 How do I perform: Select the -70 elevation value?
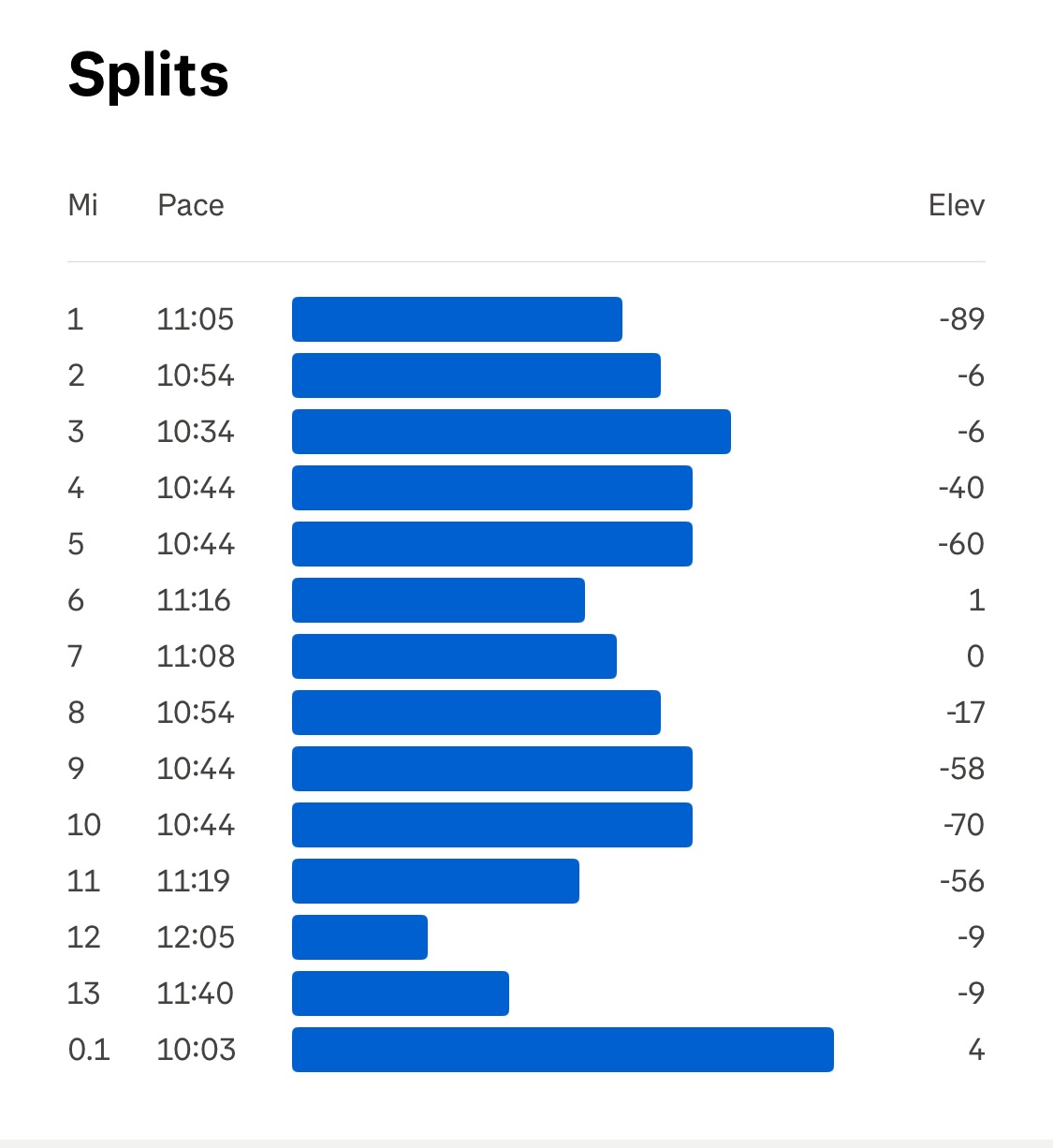click(x=963, y=825)
